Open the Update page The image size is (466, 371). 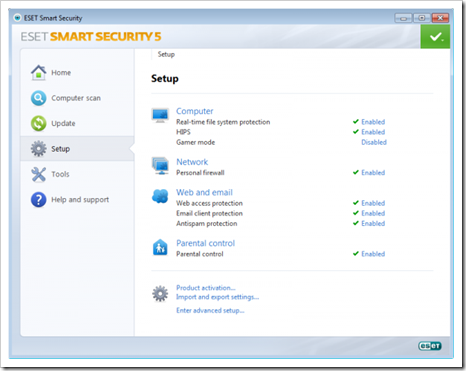coord(77,123)
